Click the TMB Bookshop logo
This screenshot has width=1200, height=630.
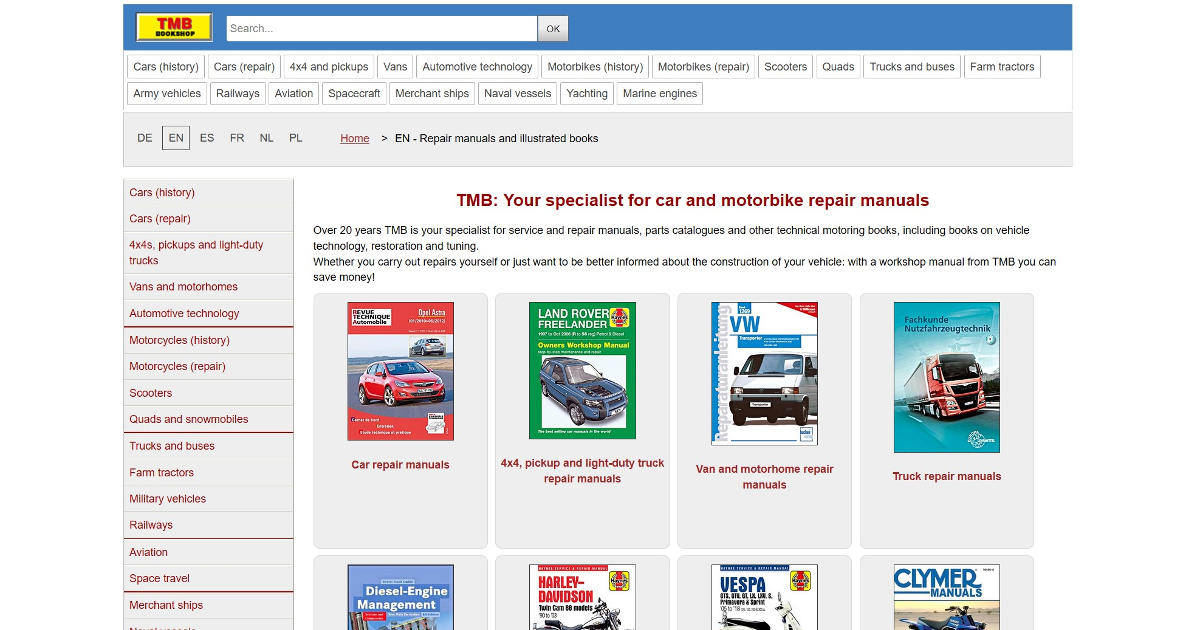(x=174, y=28)
